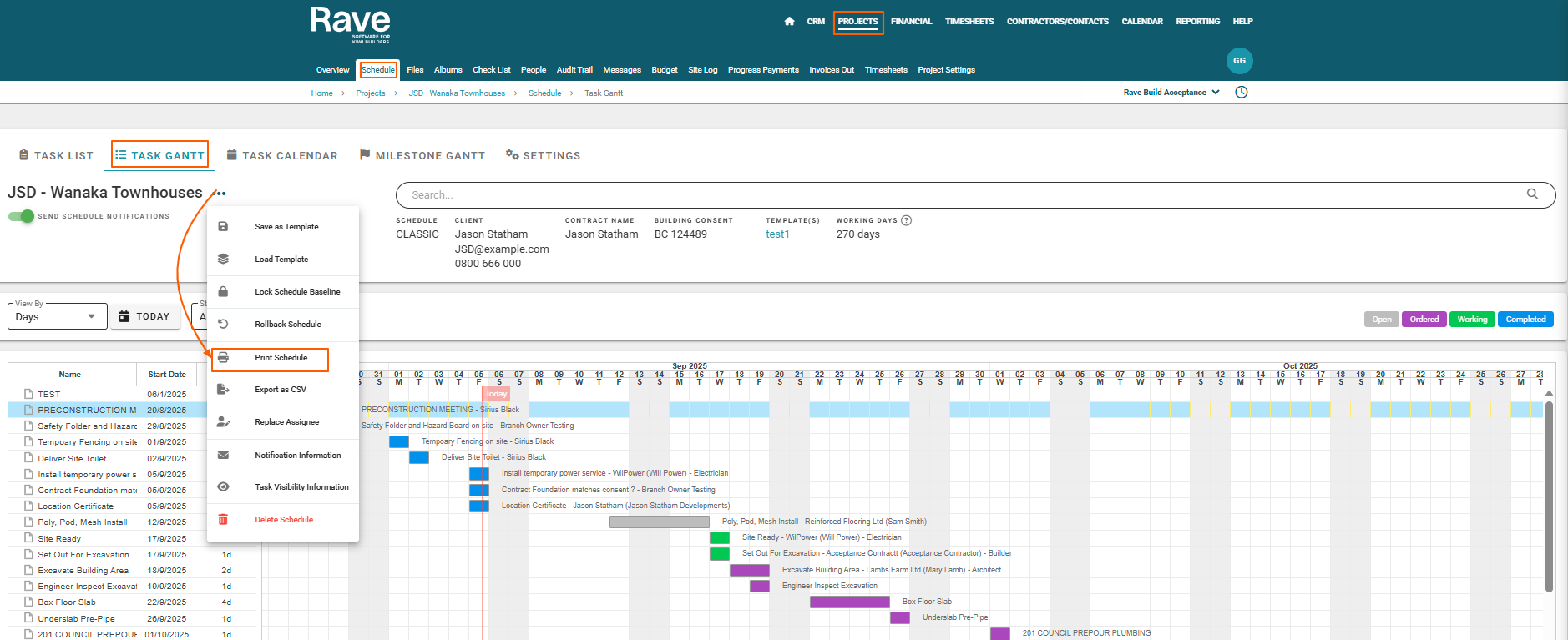Open the Contractors/Contacts top menu
The width and height of the screenshot is (1568, 640).
coord(1057,22)
